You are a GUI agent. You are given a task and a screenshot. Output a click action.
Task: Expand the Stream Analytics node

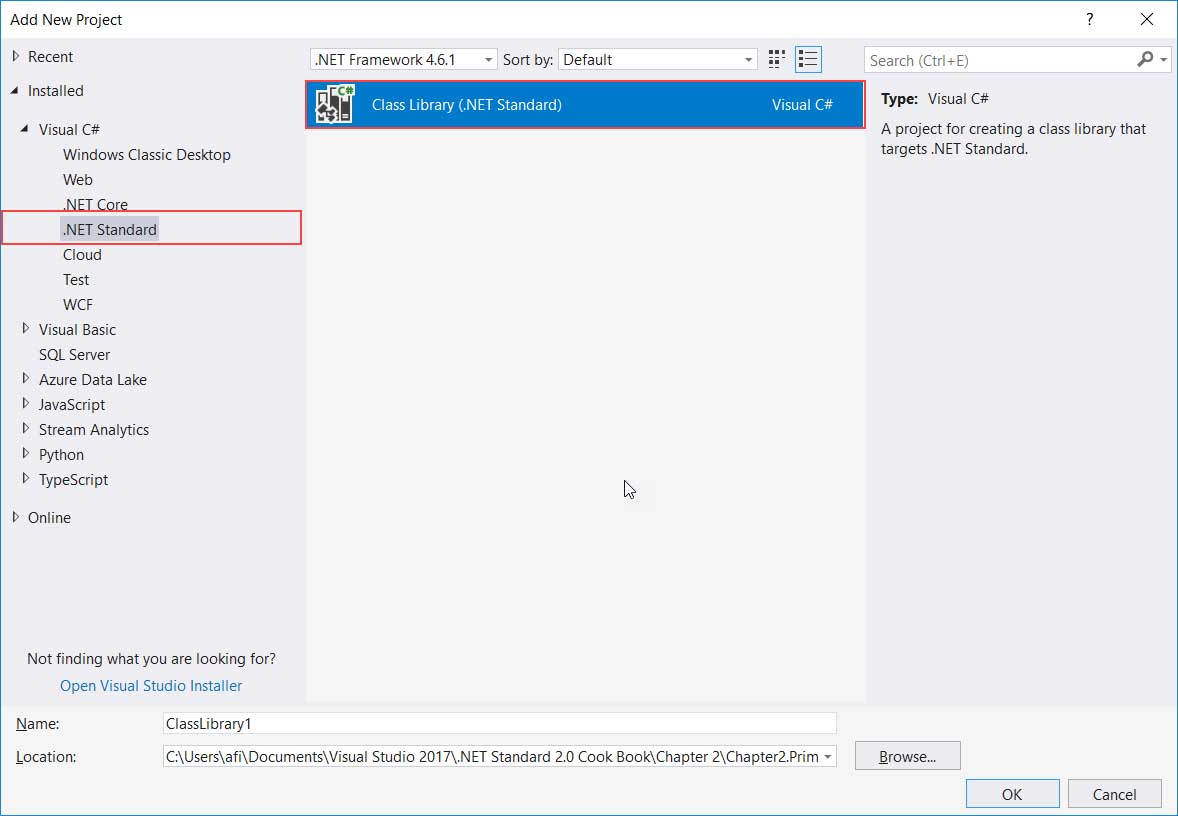[x=26, y=429]
